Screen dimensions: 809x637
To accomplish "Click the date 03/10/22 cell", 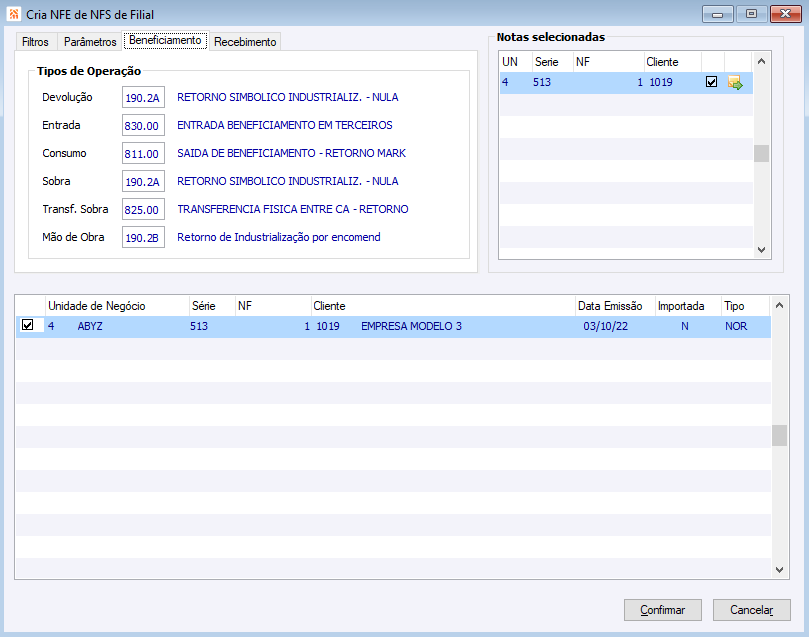I will 606,326.
